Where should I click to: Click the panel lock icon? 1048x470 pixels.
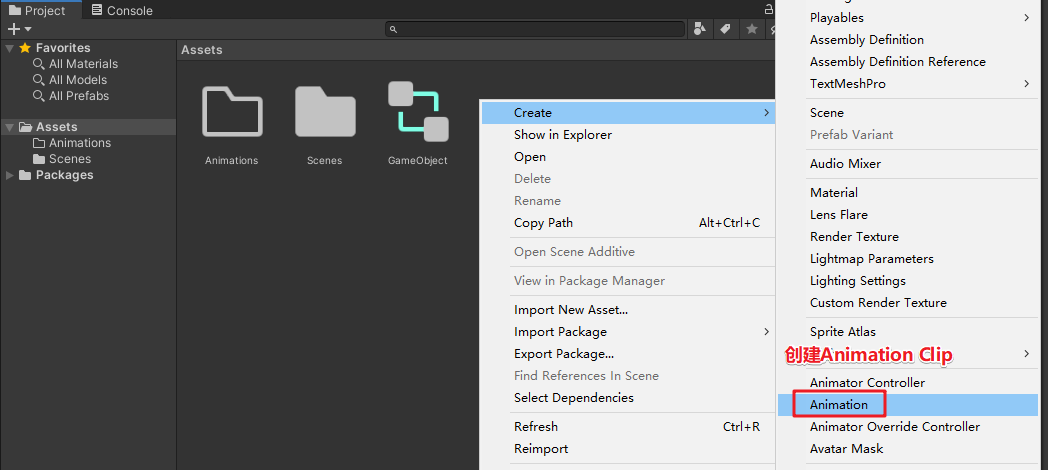[x=768, y=9]
